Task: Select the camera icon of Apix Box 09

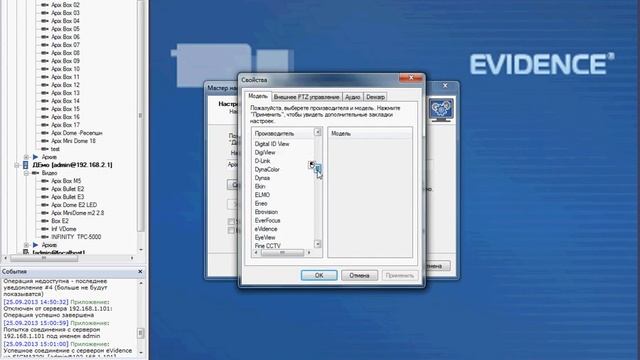Action: [44, 61]
